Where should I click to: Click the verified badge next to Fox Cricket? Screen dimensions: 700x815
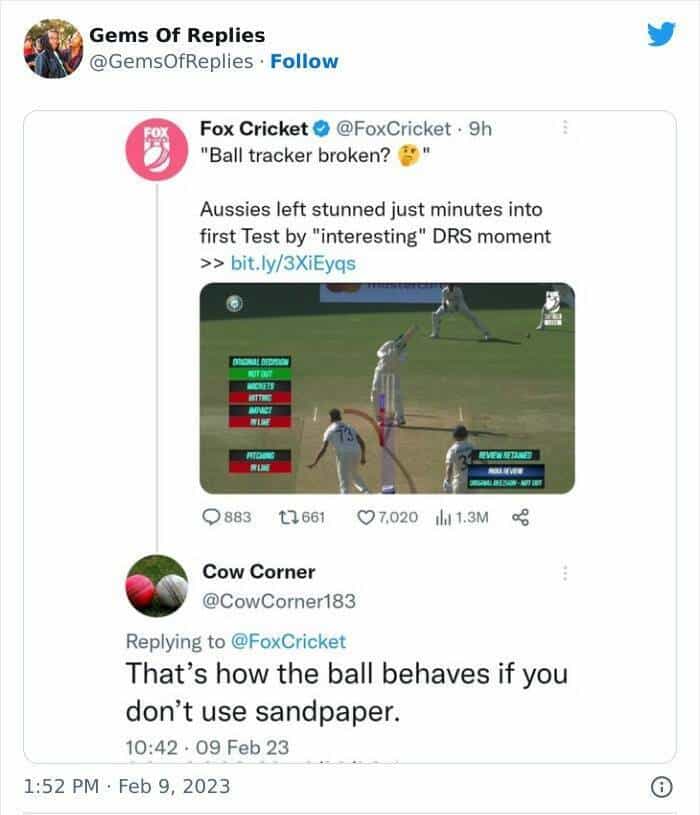click(321, 129)
